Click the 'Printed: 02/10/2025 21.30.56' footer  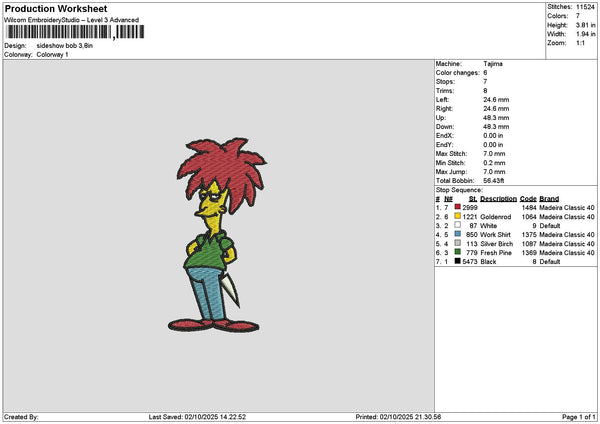pyautogui.click(x=398, y=417)
